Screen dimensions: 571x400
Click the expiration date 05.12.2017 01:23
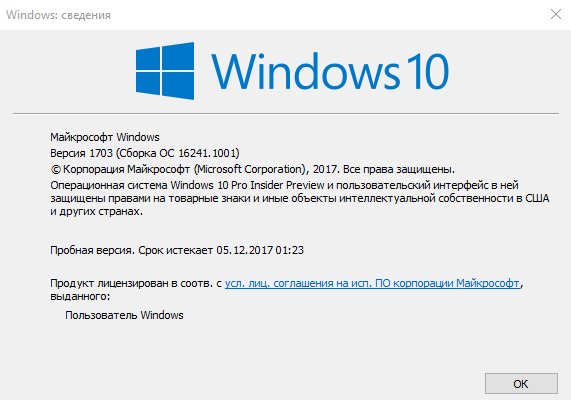coord(260,250)
